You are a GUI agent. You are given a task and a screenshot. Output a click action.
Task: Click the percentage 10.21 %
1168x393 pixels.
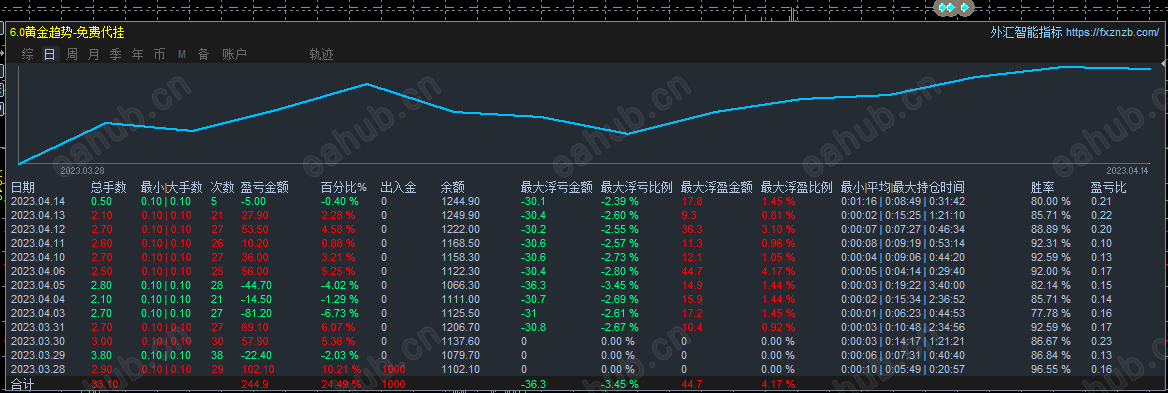[340, 369]
